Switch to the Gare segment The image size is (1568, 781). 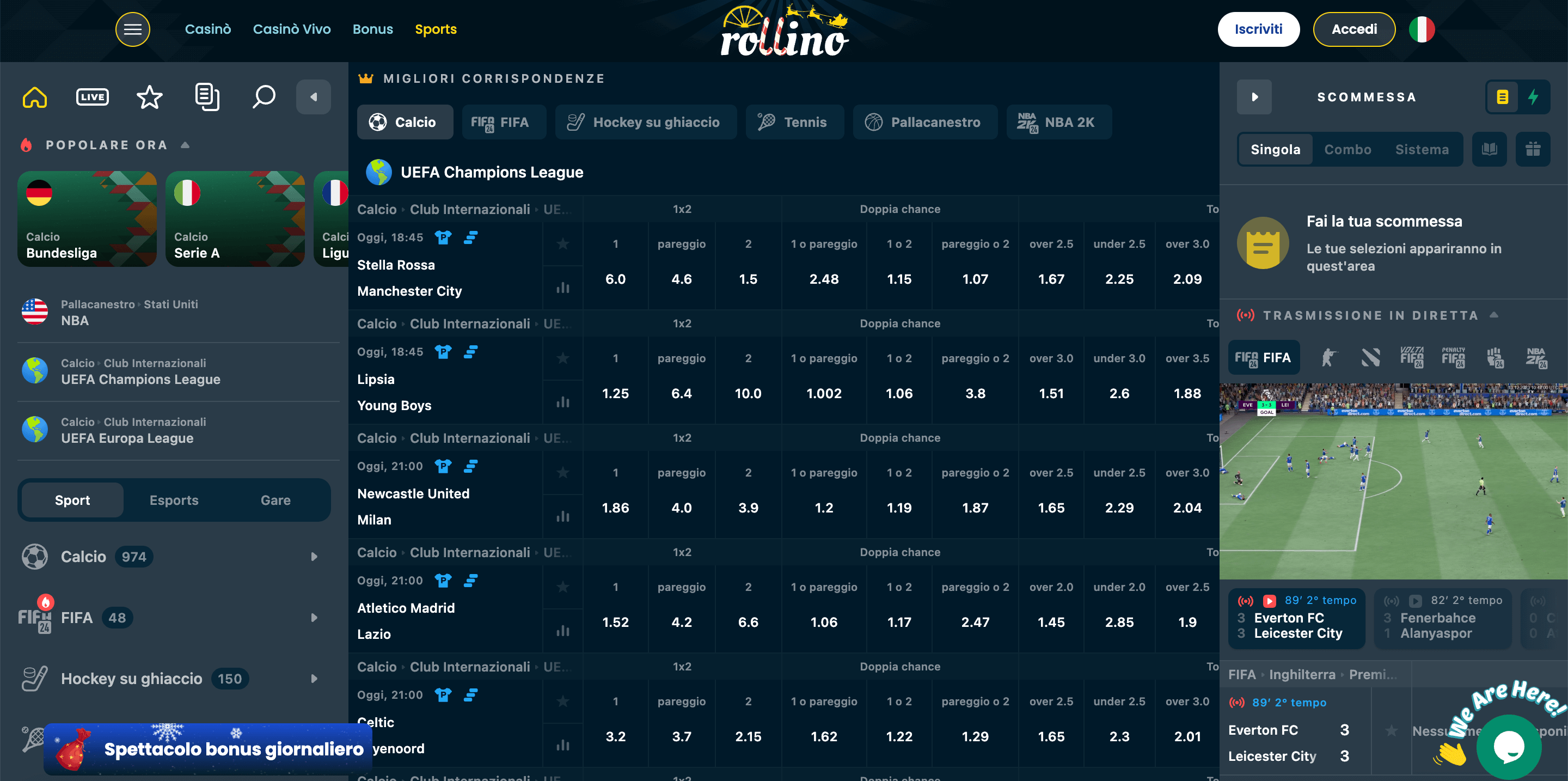coord(275,500)
